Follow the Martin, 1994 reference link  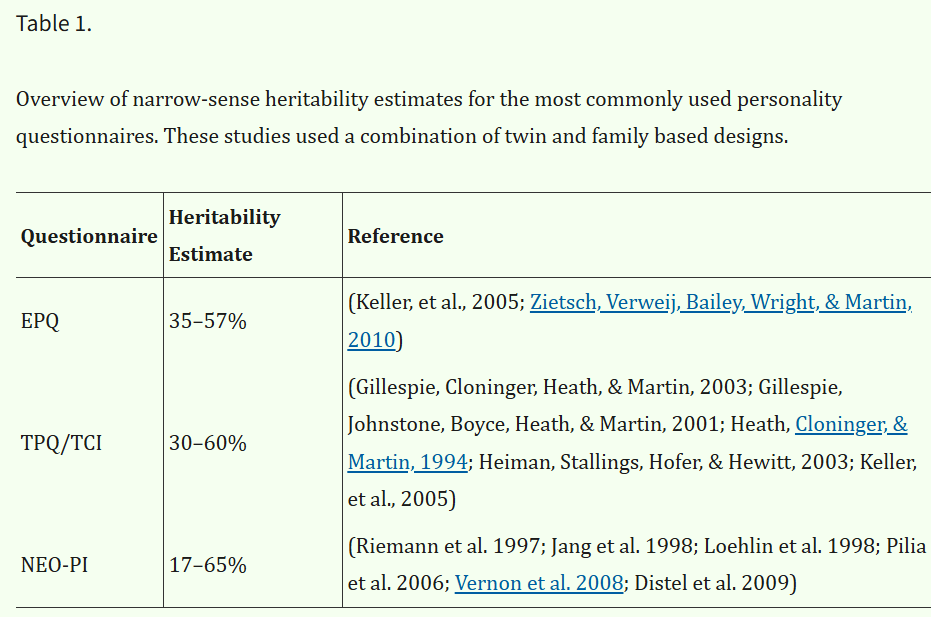coord(408,461)
